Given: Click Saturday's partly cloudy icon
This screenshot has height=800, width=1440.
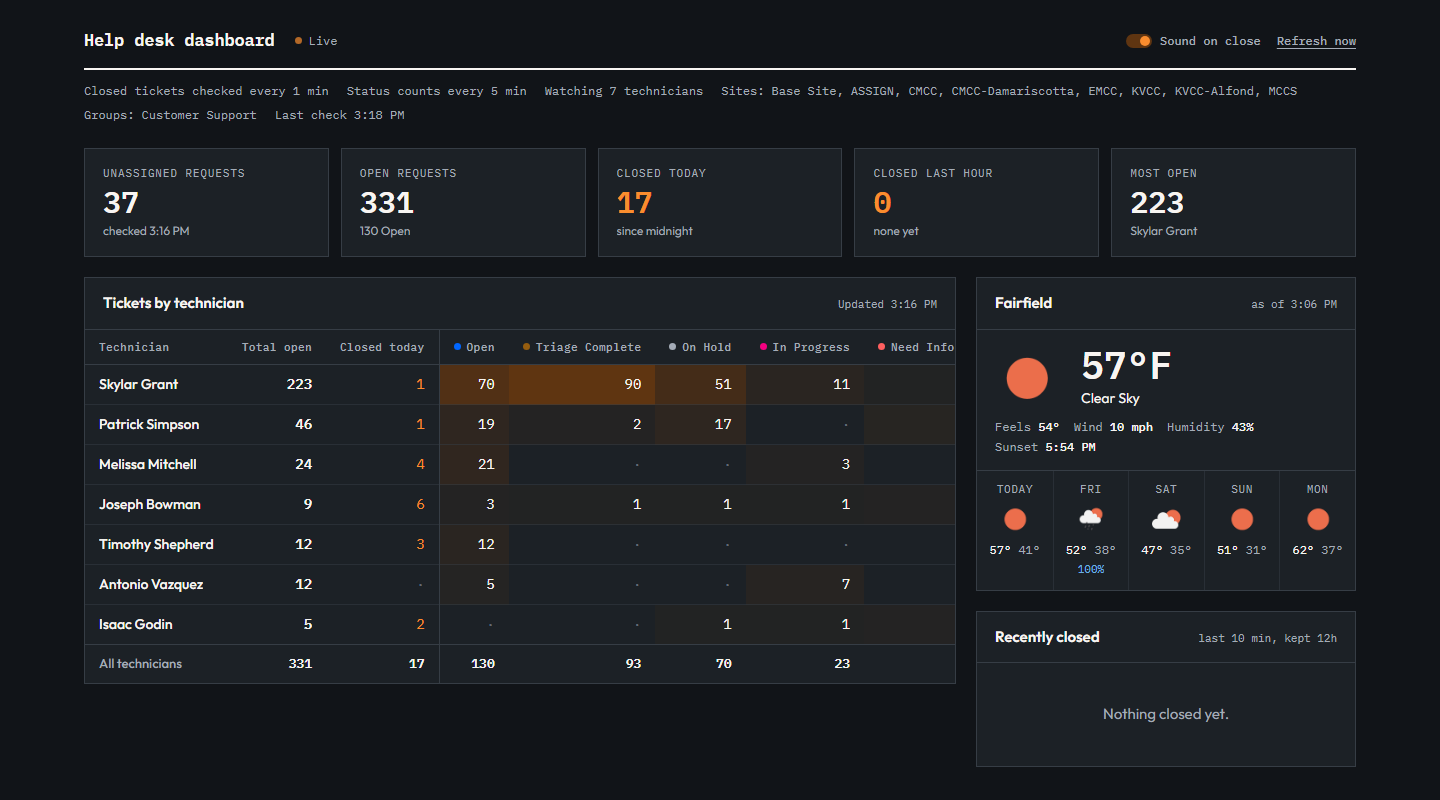Looking at the screenshot, I should click(x=1166, y=519).
